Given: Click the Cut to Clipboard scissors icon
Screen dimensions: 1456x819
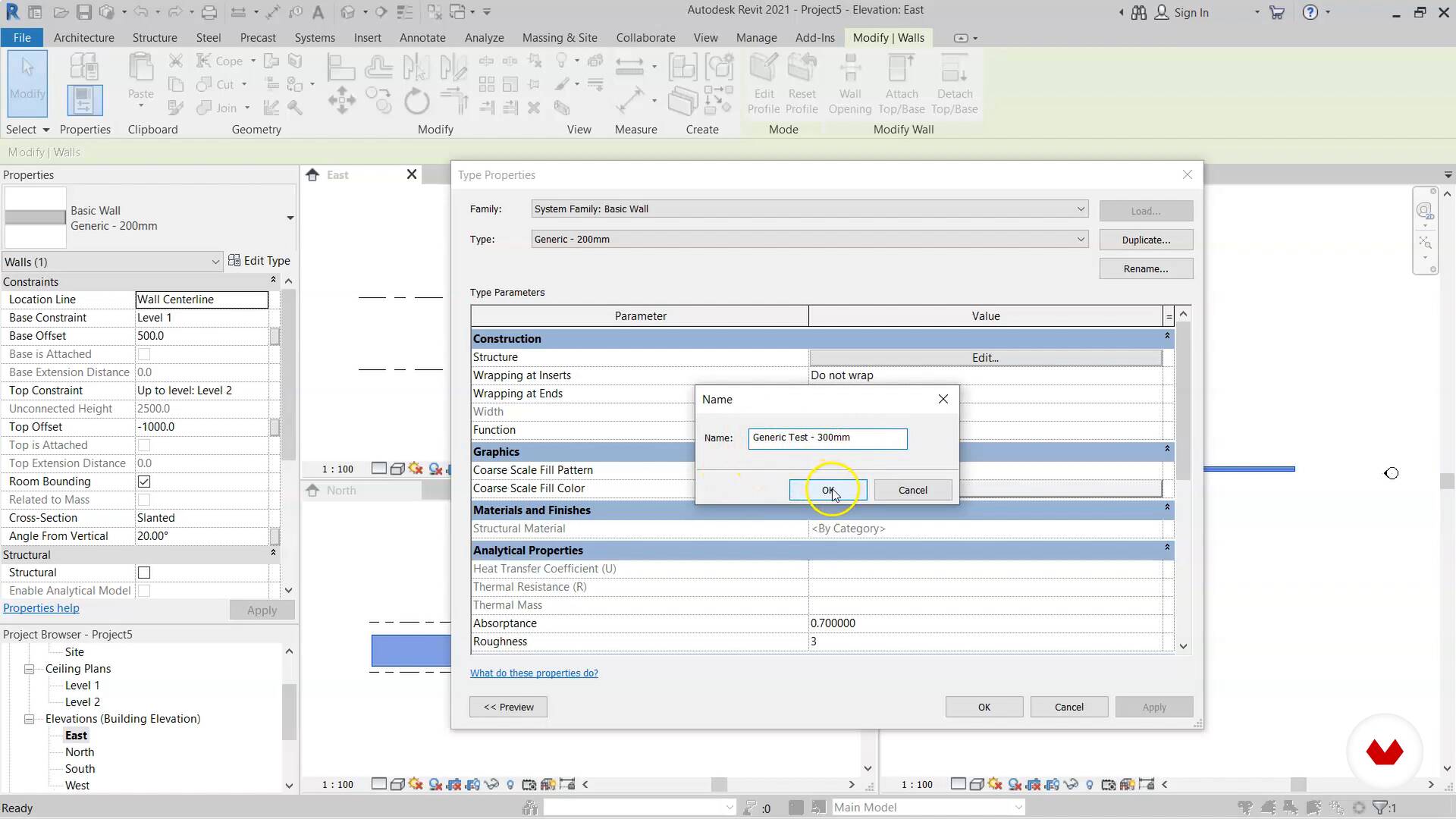Looking at the screenshot, I should [x=176, y=61].
